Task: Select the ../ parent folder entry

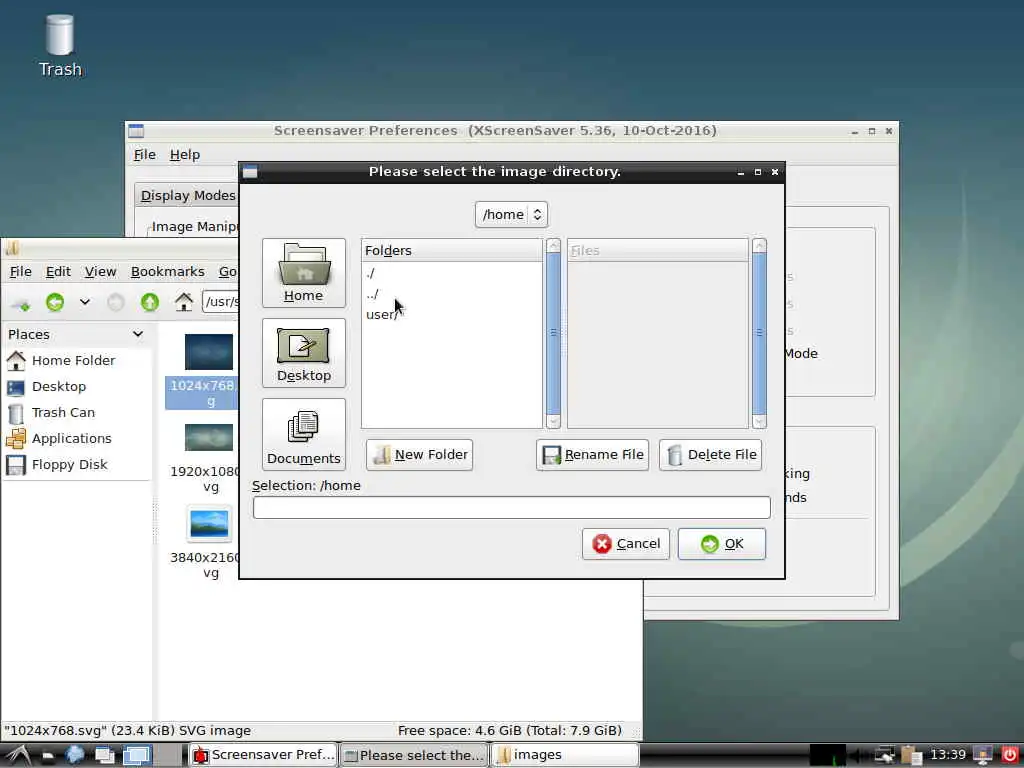Action: coord(372,294)
